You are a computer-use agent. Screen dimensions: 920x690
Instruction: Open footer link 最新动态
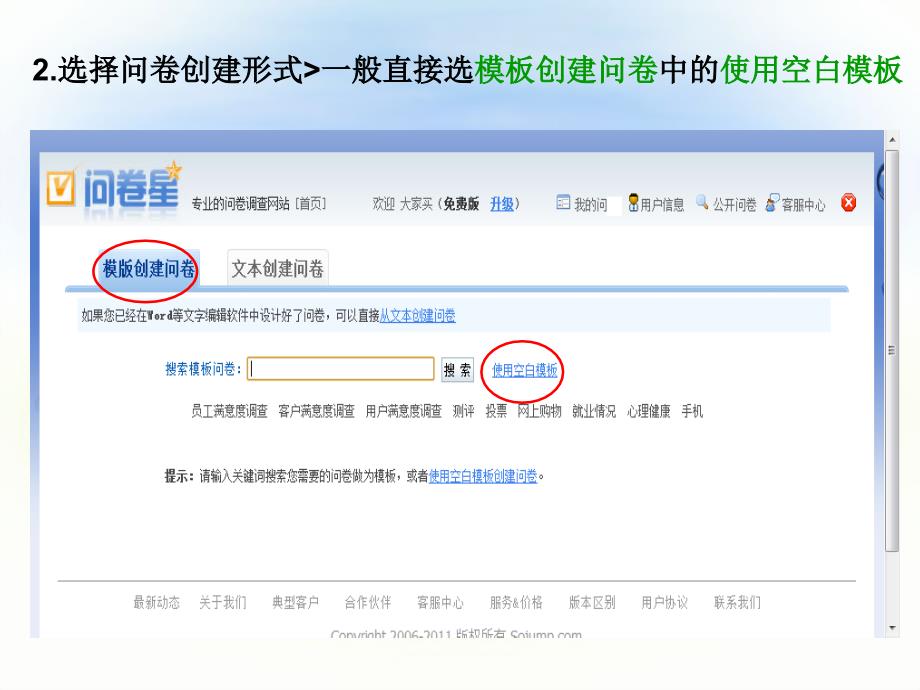point(156,603)
